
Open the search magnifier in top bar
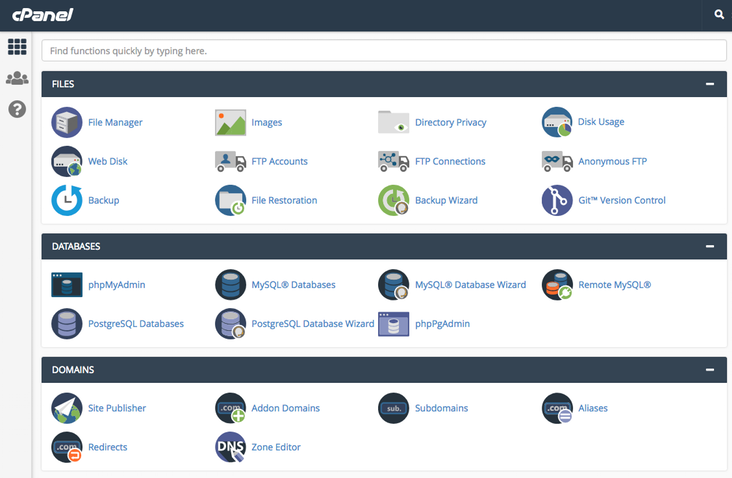(719, 15)
